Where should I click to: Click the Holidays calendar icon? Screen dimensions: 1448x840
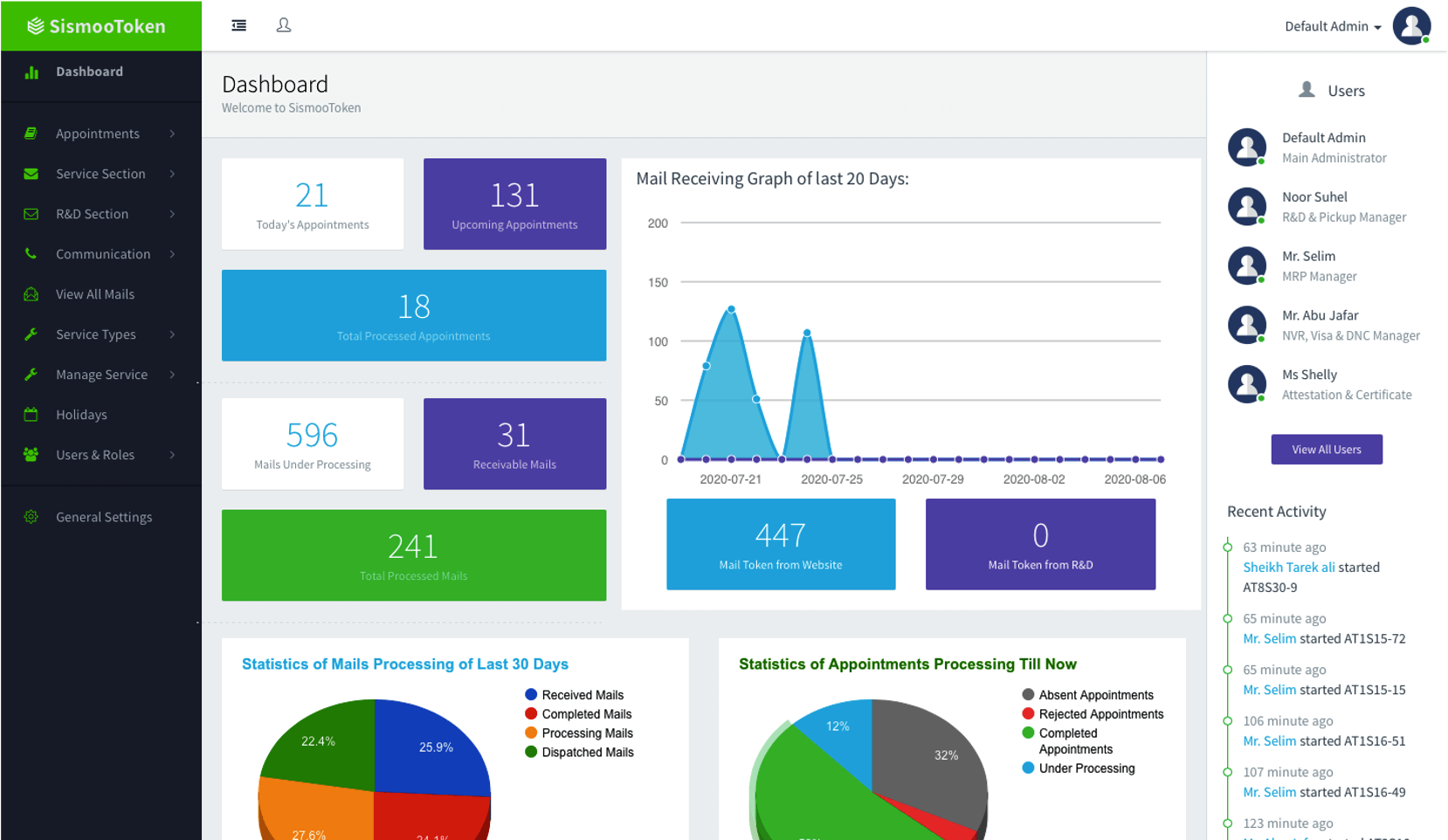coord(31,415)
